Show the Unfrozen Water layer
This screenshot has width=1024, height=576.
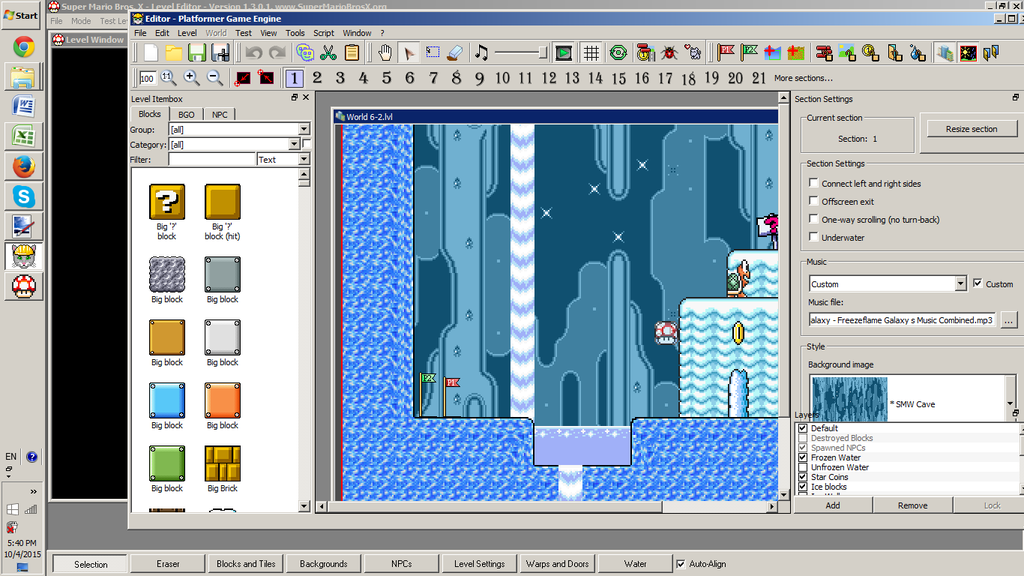click(x=803, y=468)
